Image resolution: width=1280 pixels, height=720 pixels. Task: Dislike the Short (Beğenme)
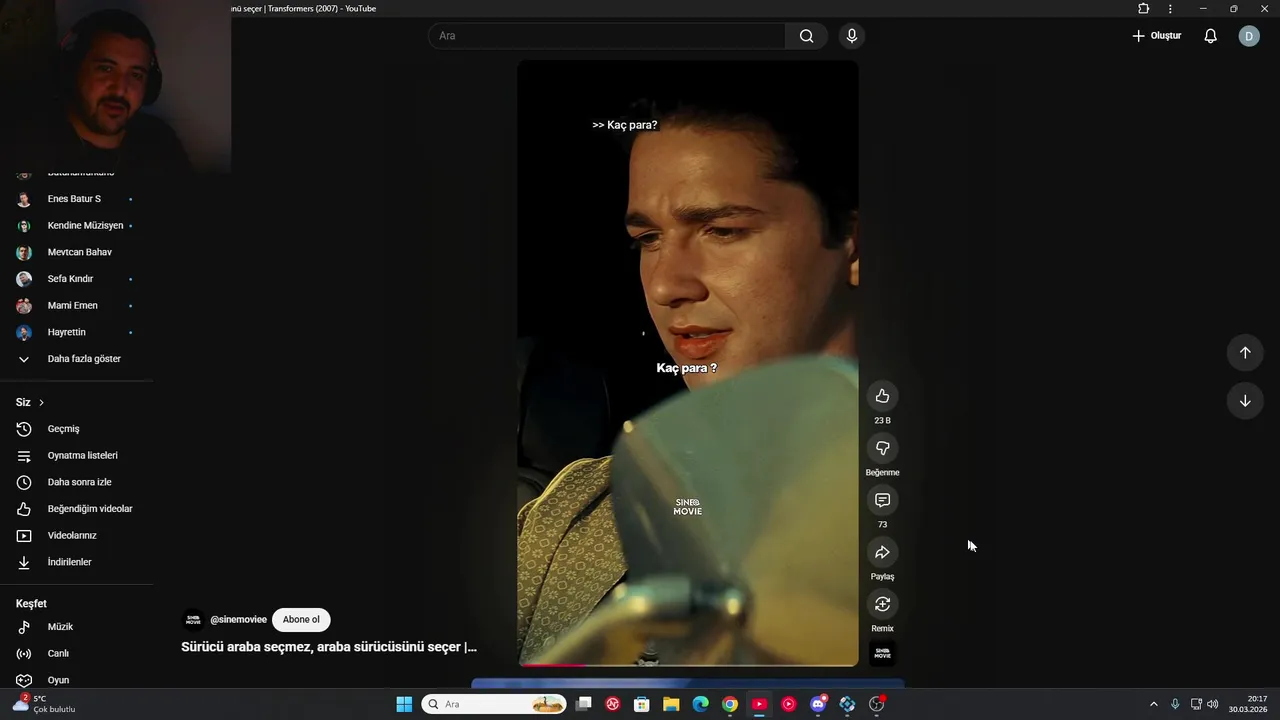[882, 448]
